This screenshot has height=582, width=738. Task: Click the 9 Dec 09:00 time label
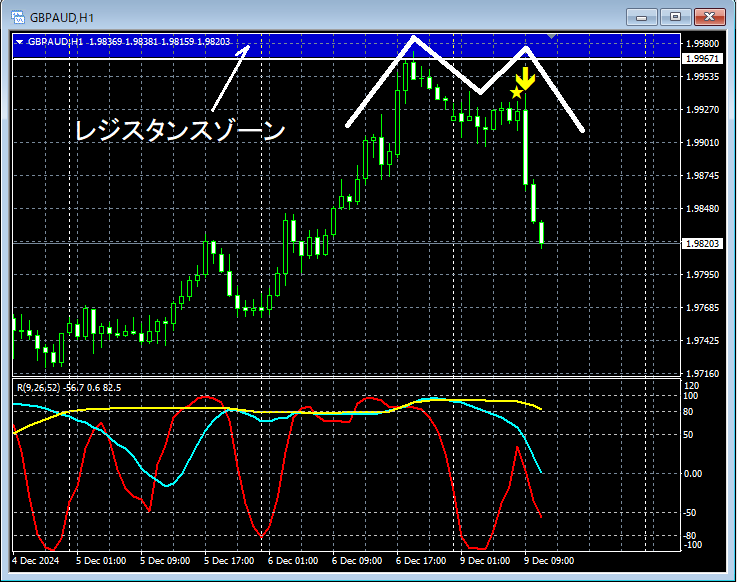pos(549,561)
